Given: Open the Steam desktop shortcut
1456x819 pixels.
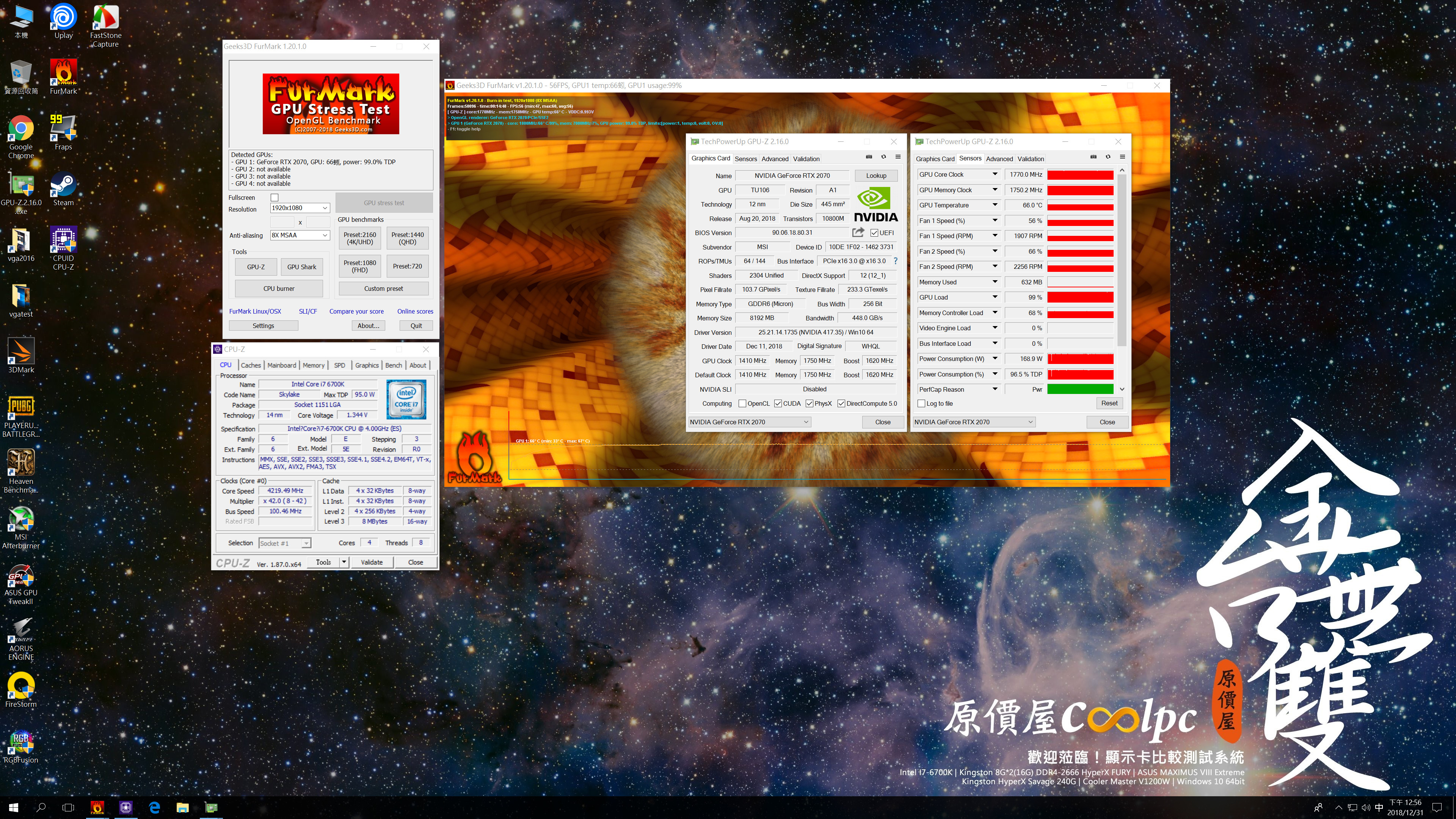Looking at the screenshot, I should click(x=63, y=189).
